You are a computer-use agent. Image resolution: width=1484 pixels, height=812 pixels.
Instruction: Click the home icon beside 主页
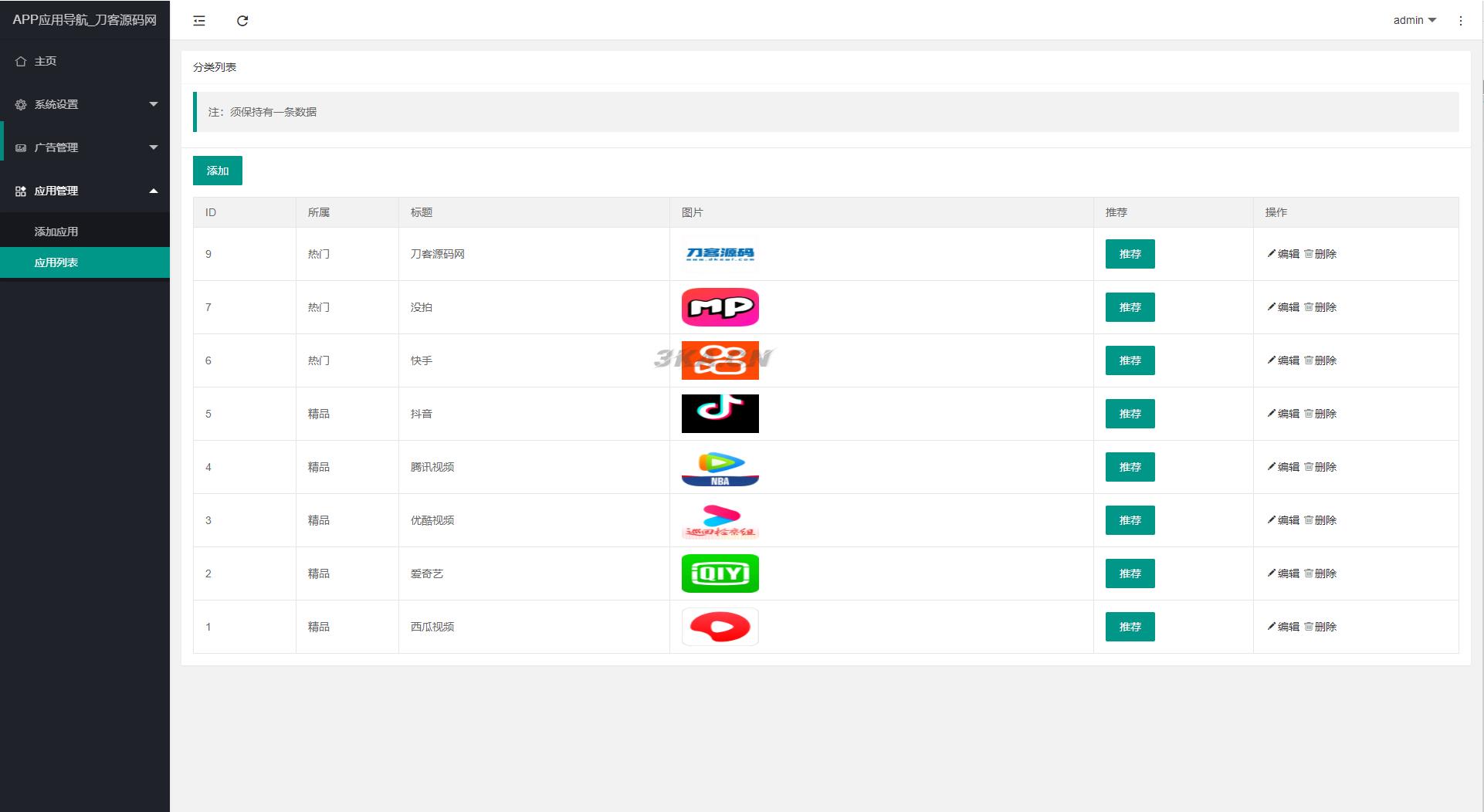pos(21,61)
